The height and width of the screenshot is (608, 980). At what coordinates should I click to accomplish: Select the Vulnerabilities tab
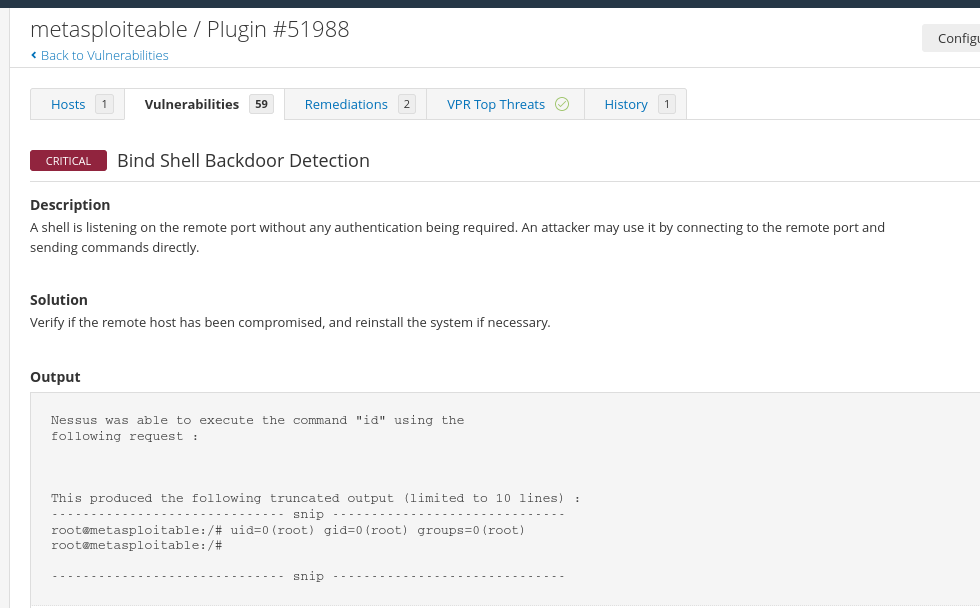point(192,104)
